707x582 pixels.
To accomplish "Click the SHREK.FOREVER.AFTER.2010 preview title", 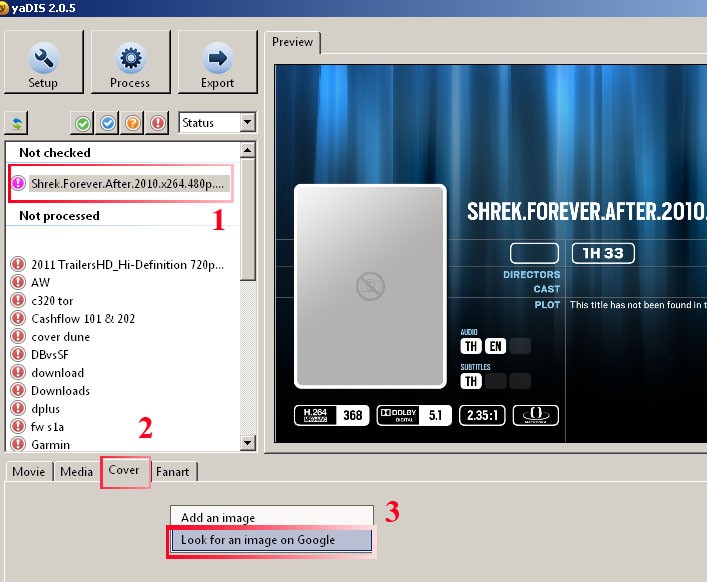I will [587, 211].
